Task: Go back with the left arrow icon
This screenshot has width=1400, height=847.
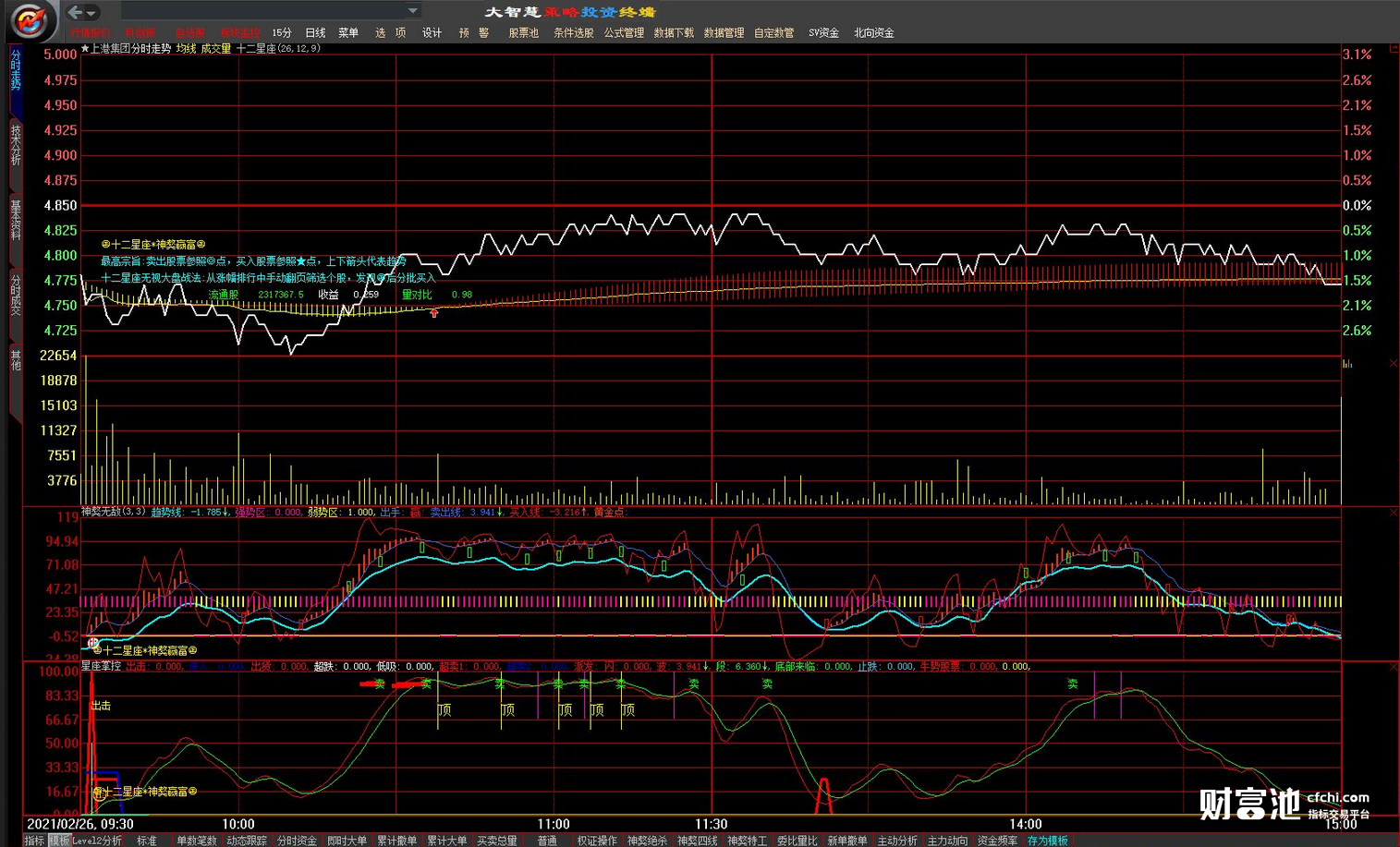Action: pos(75,12)
